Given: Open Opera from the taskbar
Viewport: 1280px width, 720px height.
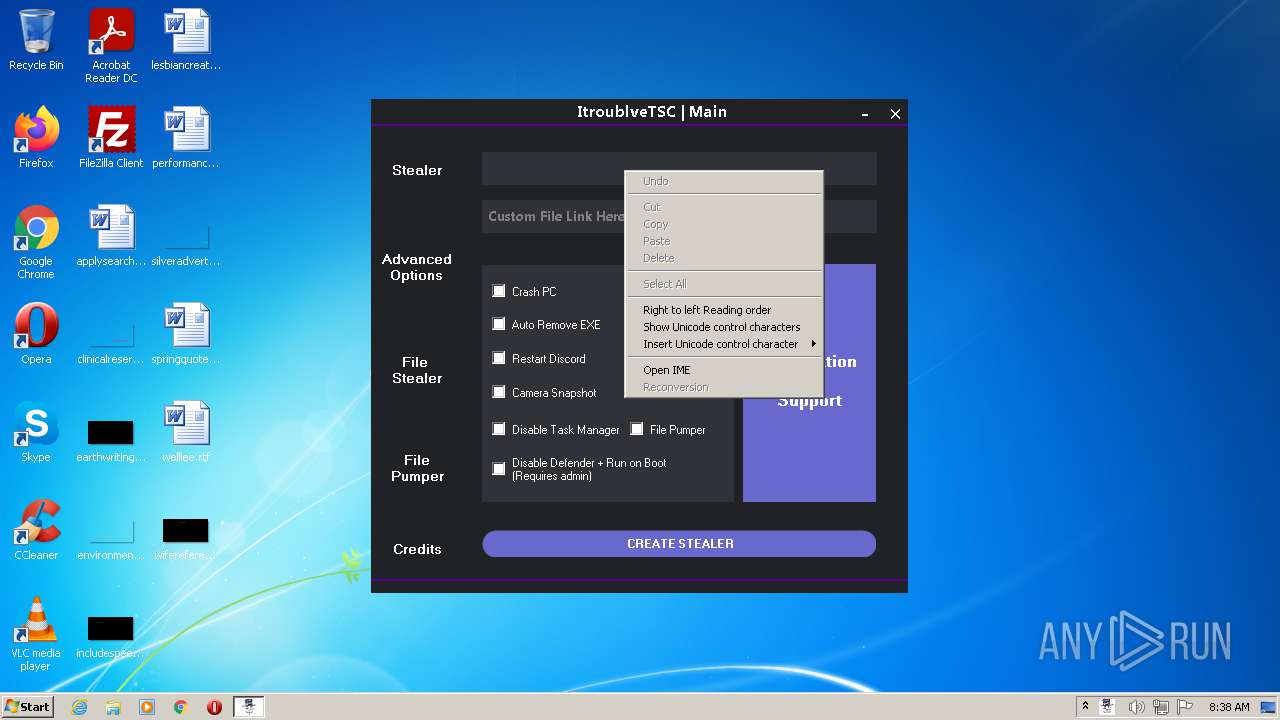Looking at the screenshot, I should pyautogui.click(x=214, y=707).
